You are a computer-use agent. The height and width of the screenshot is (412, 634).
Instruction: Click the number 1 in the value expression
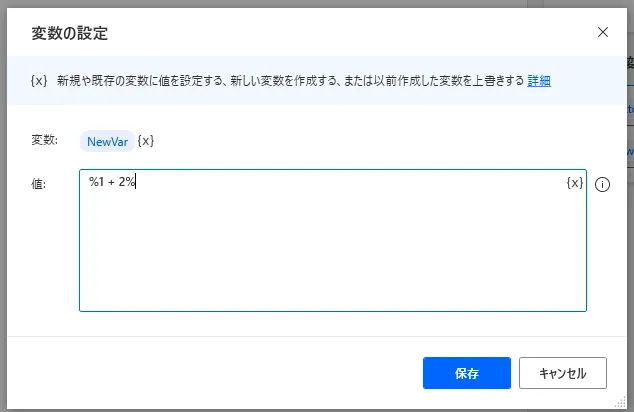101,182
